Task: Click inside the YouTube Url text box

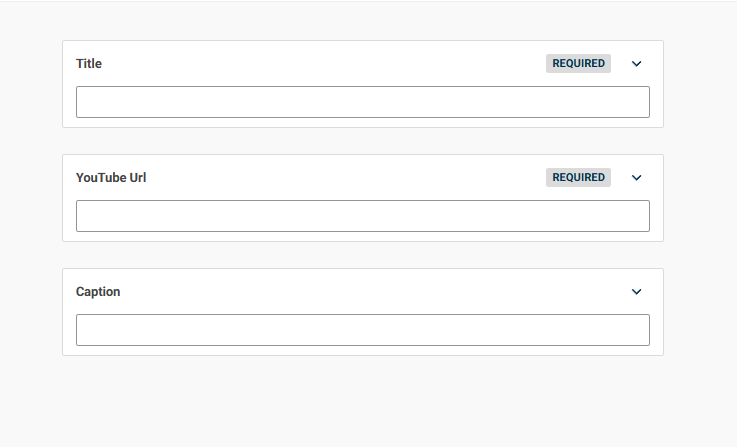Action: tap(363, 216)
